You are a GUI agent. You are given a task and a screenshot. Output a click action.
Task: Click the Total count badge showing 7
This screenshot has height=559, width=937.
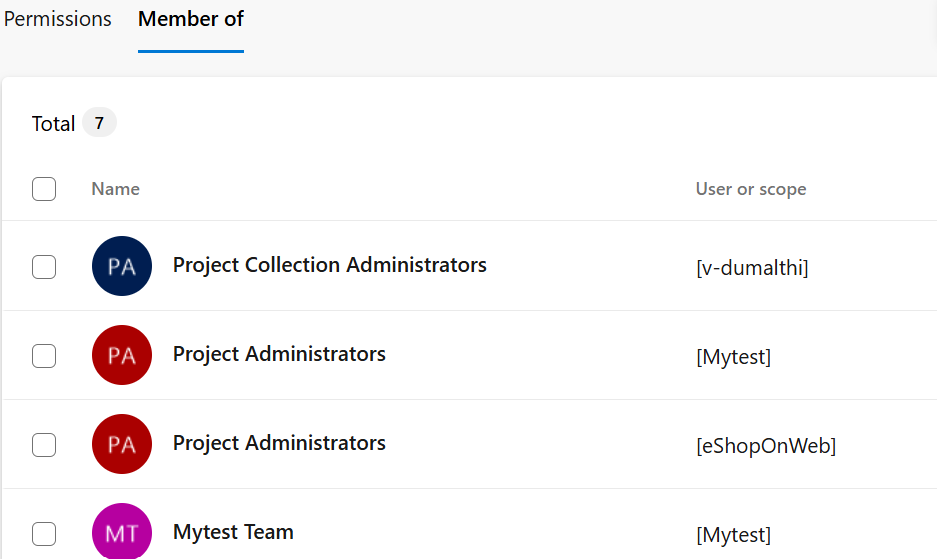(99, 123)
